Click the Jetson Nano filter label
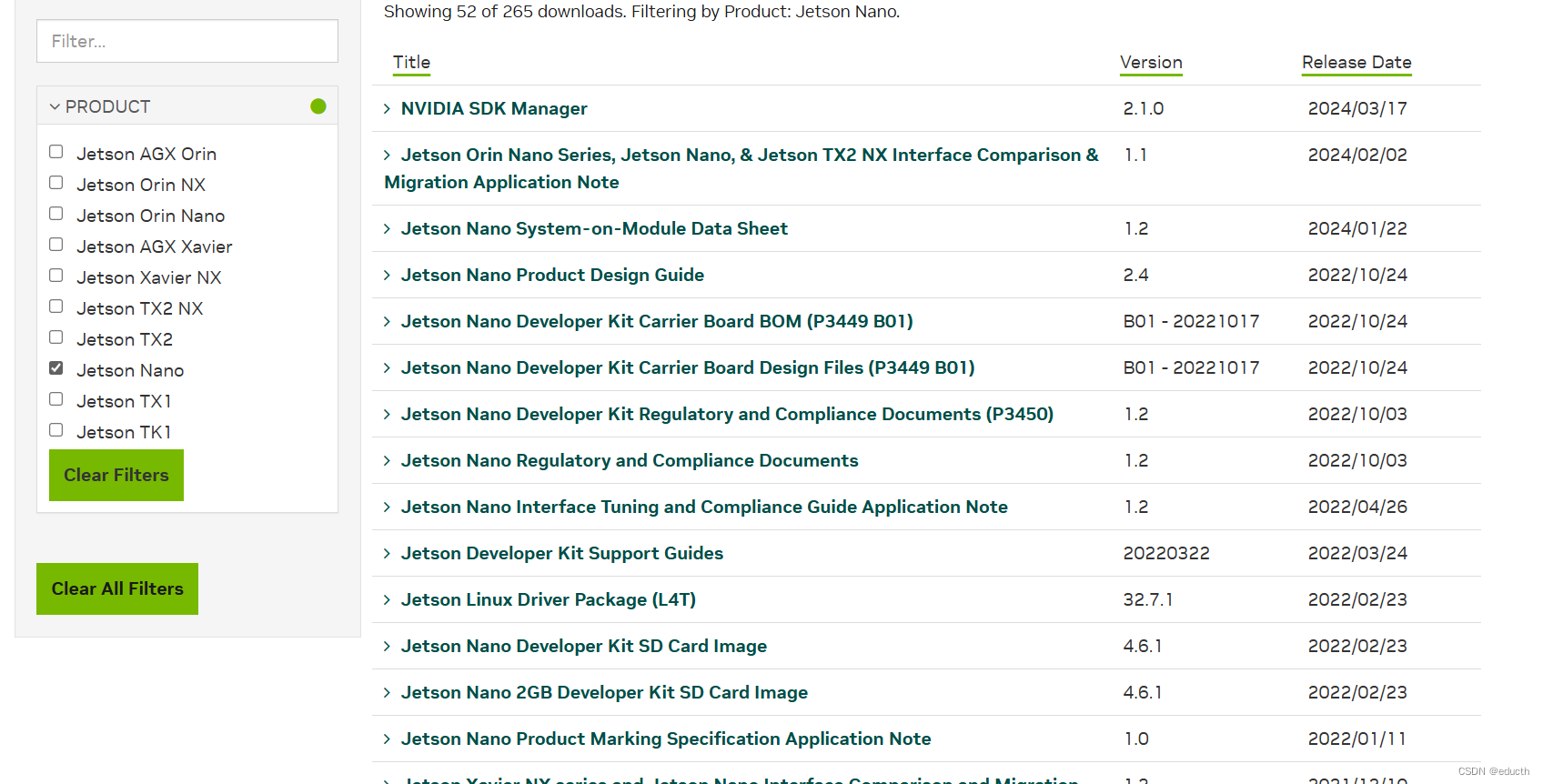This screenshot has height=784, width=1543. (x=130, y=370)
